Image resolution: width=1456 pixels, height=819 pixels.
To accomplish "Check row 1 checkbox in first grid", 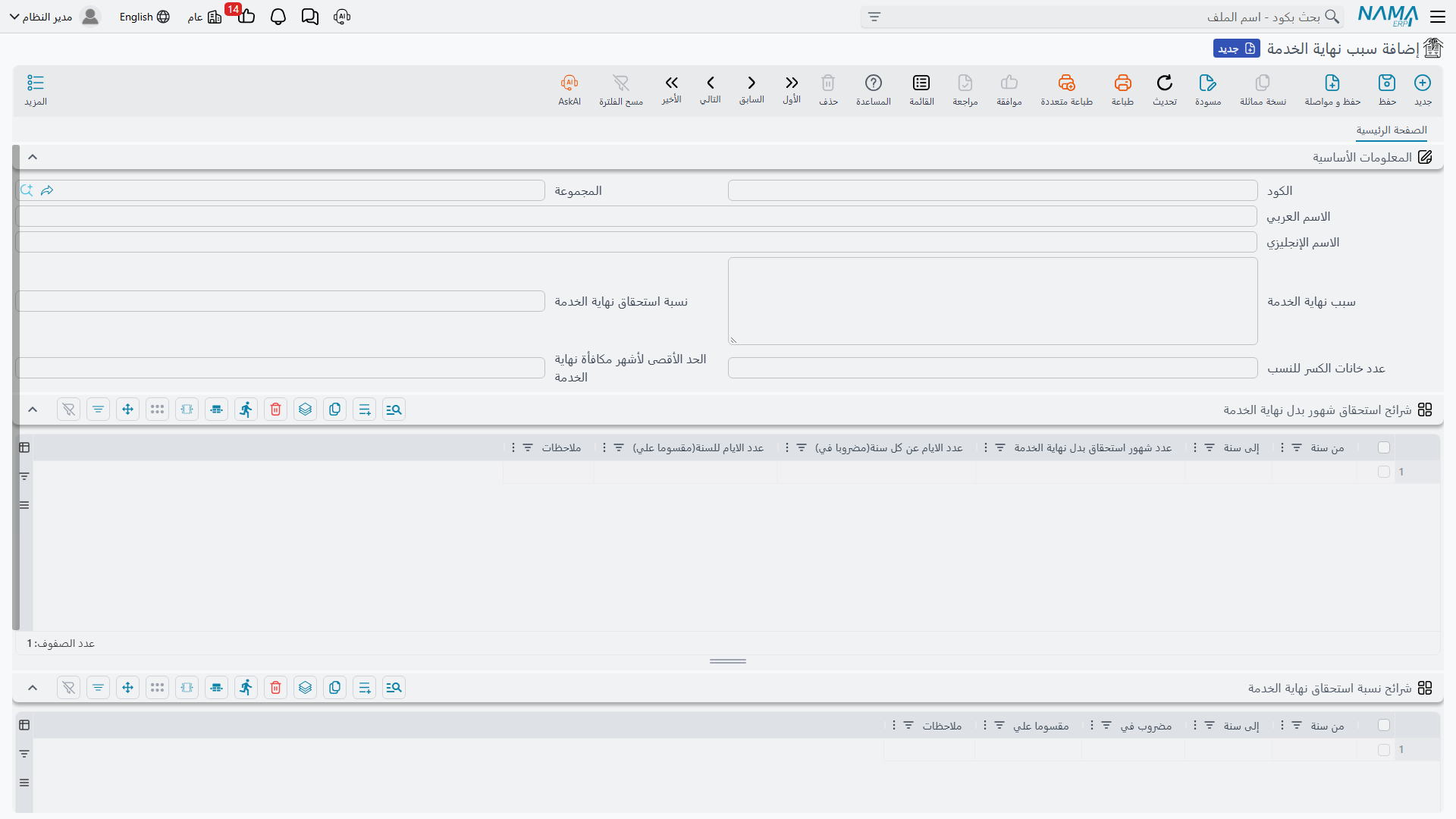I will point(1384,472).
